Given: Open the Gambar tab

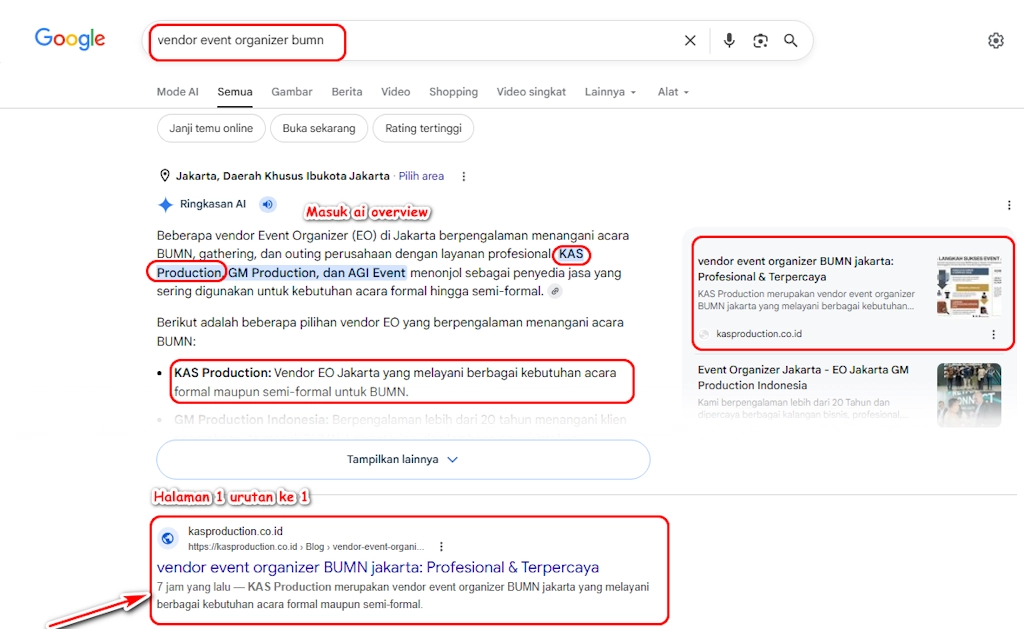Looking at the screenshot, I should 292,92.
